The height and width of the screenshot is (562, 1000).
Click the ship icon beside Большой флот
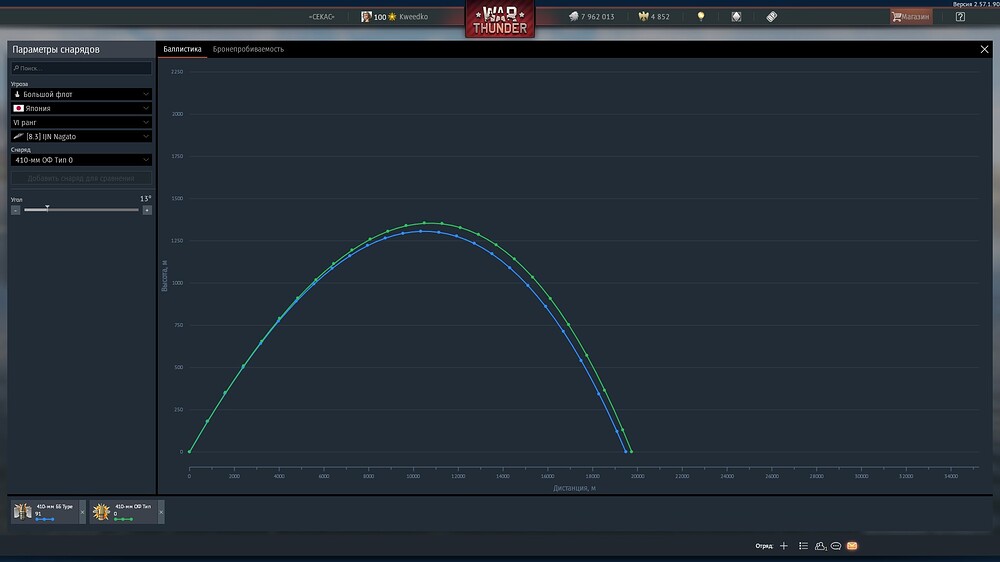[x=17, y=94]
